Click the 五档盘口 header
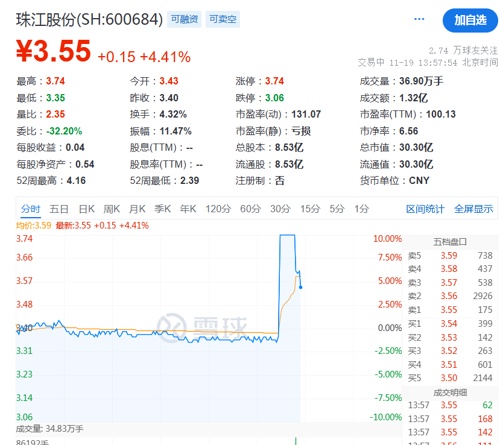 tap(450, 242)
